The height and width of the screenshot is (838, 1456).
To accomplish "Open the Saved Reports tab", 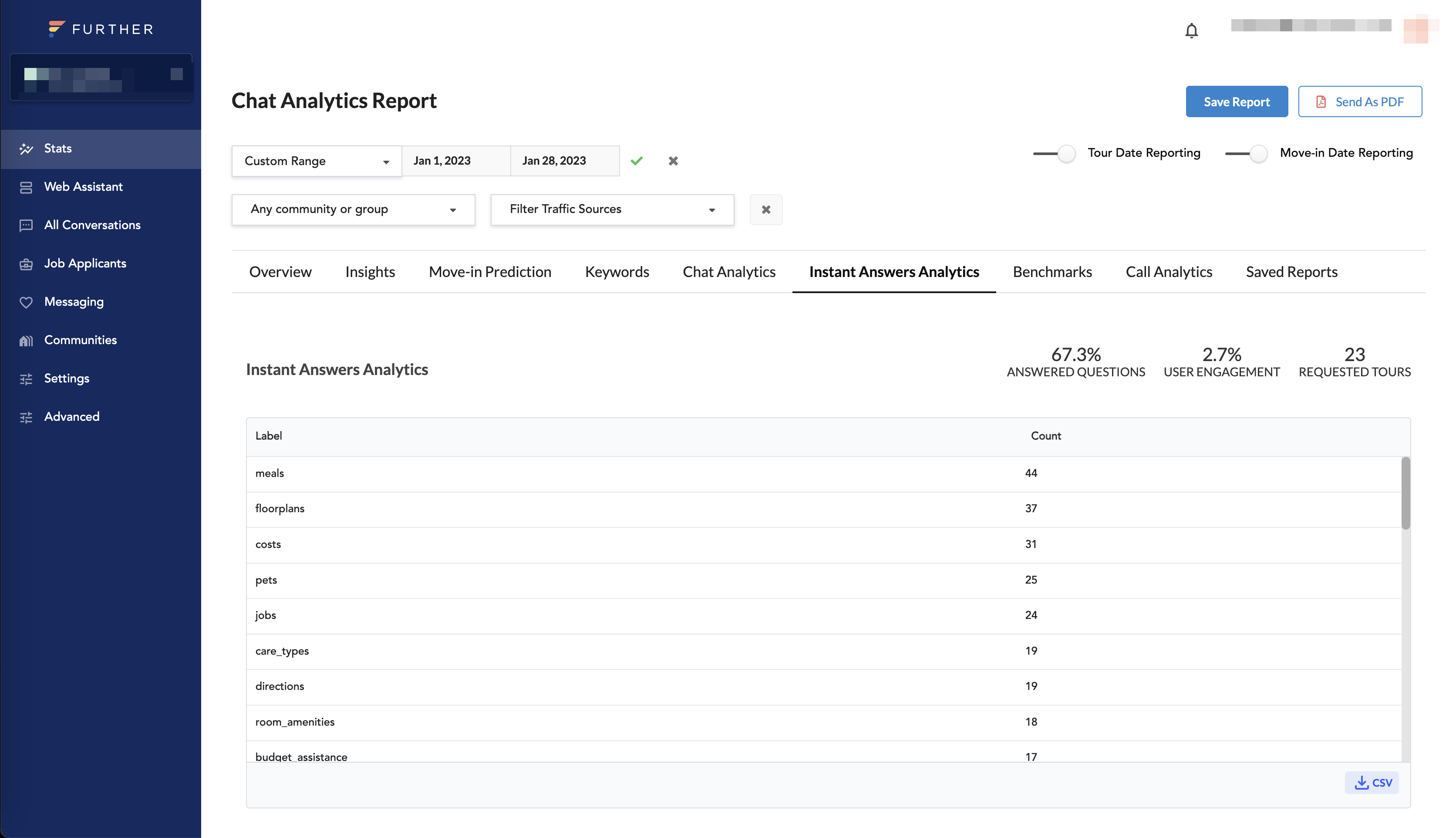I will coord(1291,272).
